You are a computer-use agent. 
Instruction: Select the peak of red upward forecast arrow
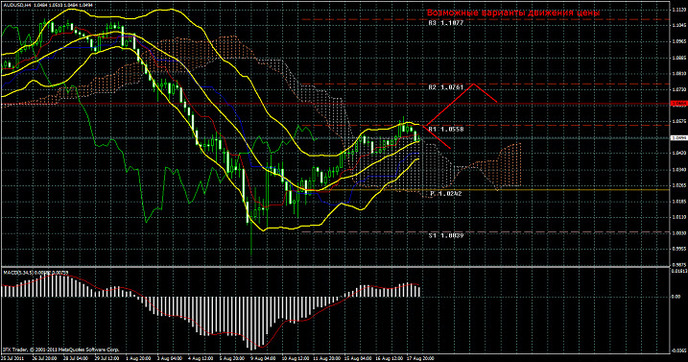point(473,84)
